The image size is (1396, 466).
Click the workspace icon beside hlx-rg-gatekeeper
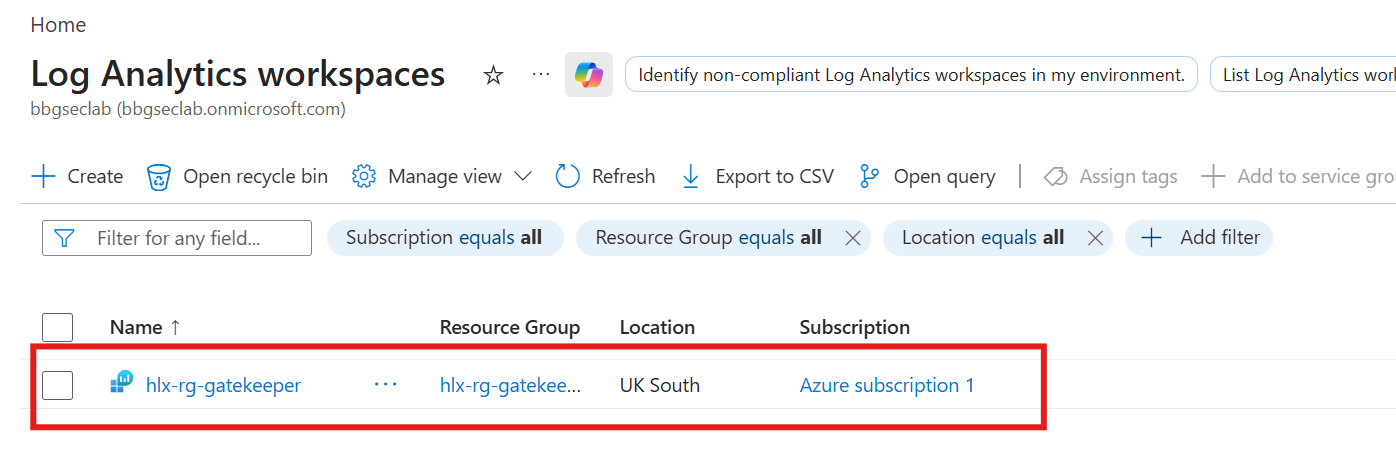(121, 384)
